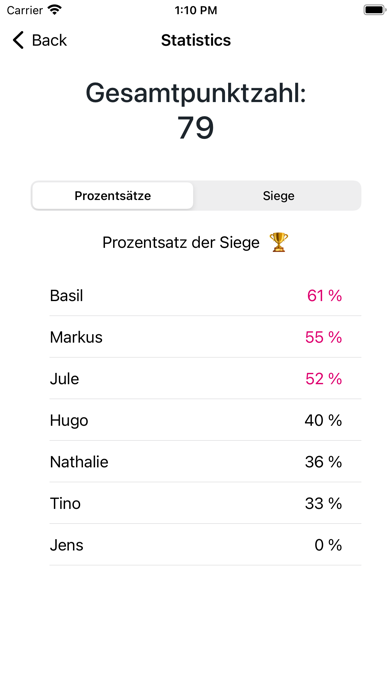Open the Jule entry
The width and height of the screenshot is (392, 696).
tap(205, 379)
